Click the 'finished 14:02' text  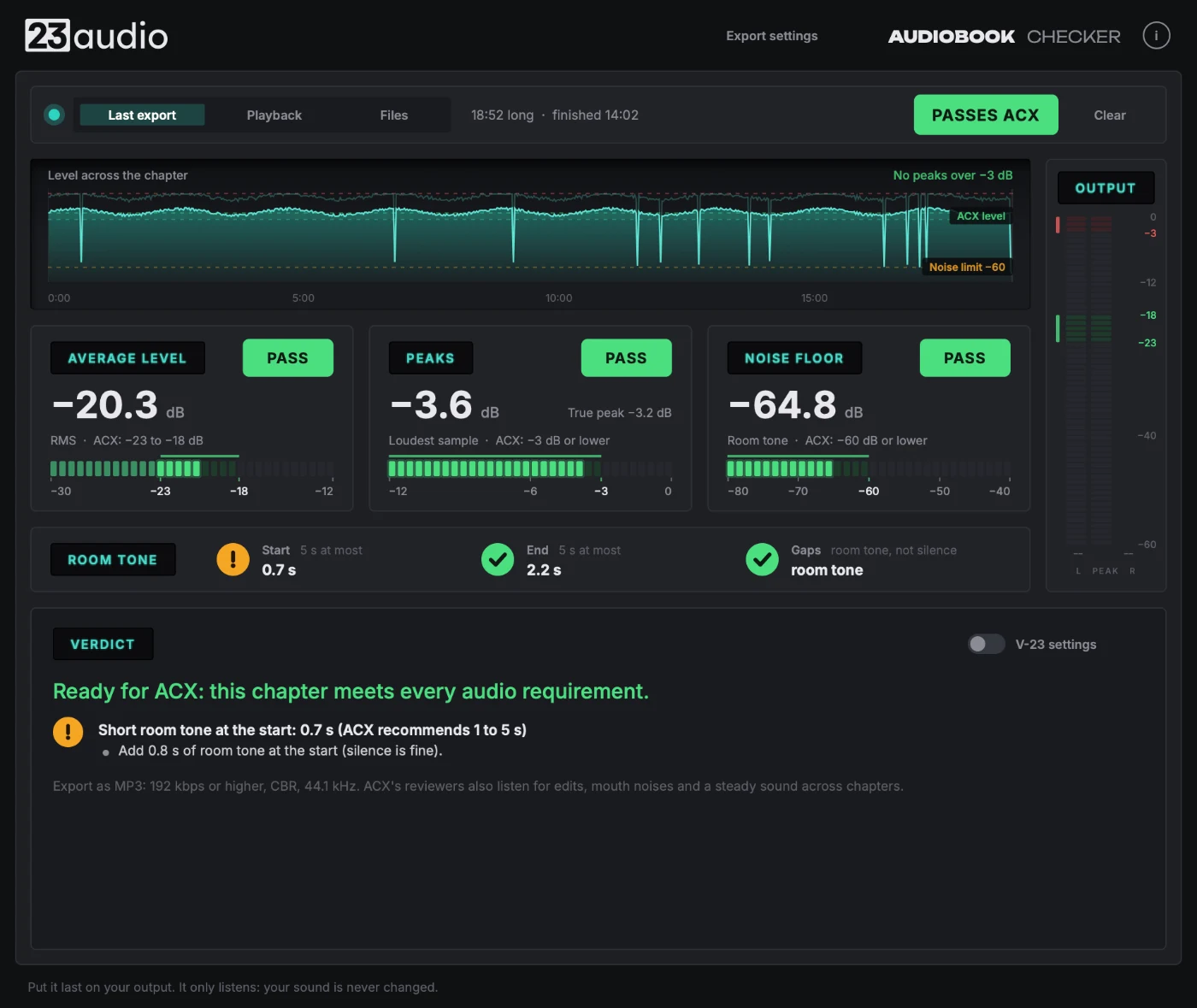[595, 115]
